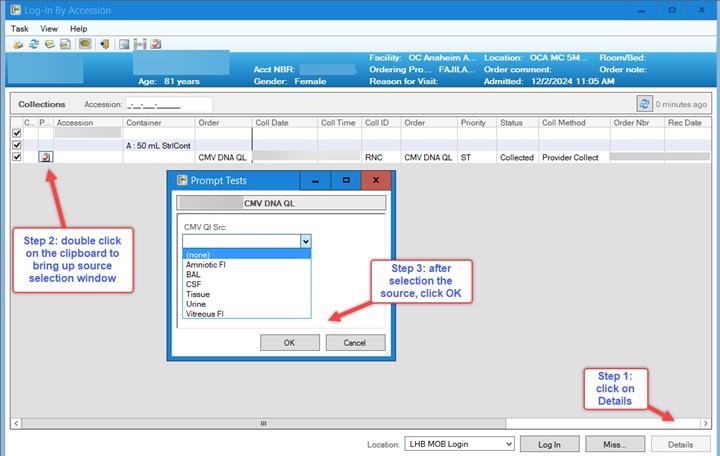Screen dimensions: 720x456
Task: Select Urine from the source list
Action: coord(196,304)
